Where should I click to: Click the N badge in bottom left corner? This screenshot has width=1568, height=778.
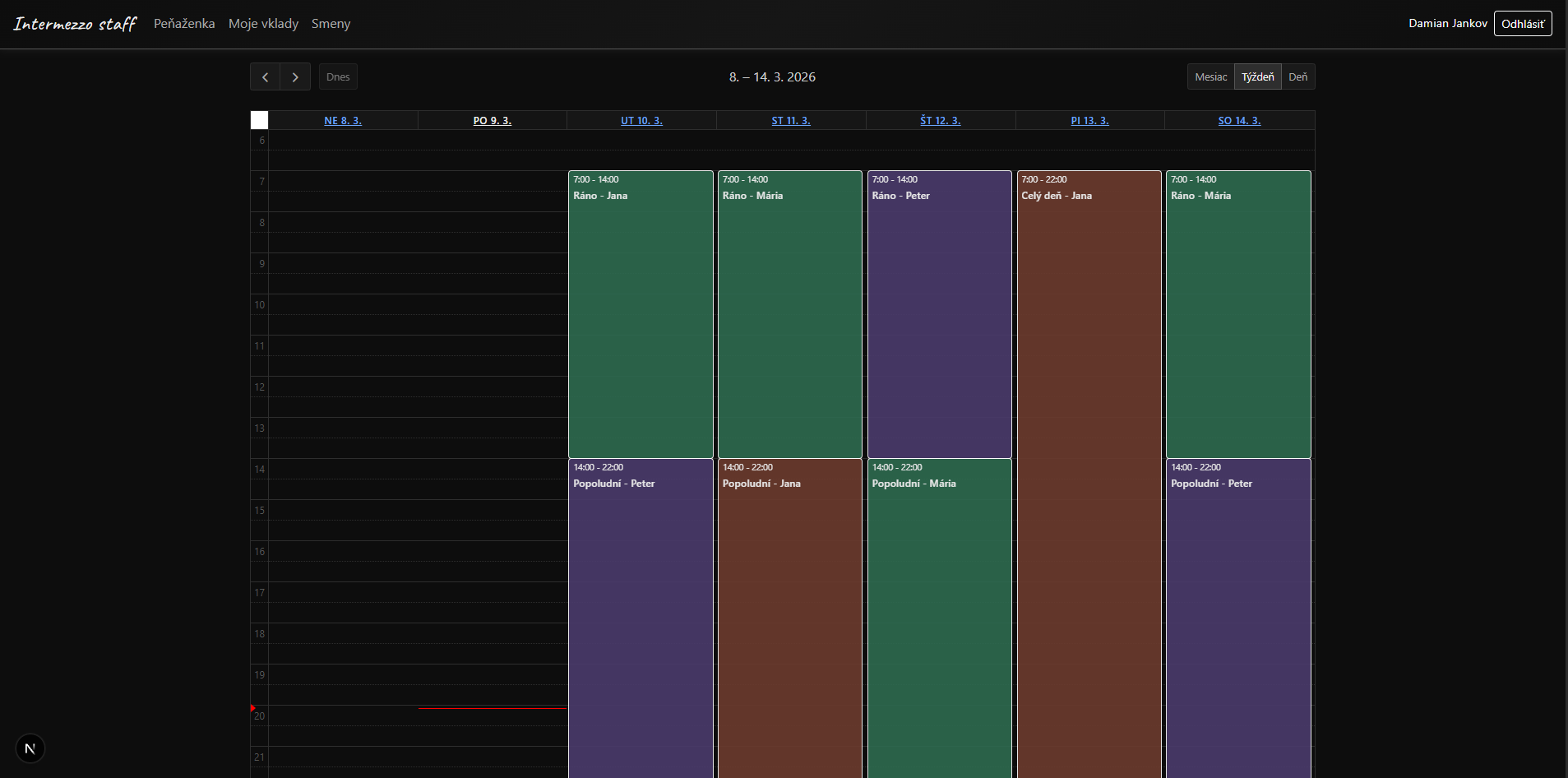pos(30,748)
